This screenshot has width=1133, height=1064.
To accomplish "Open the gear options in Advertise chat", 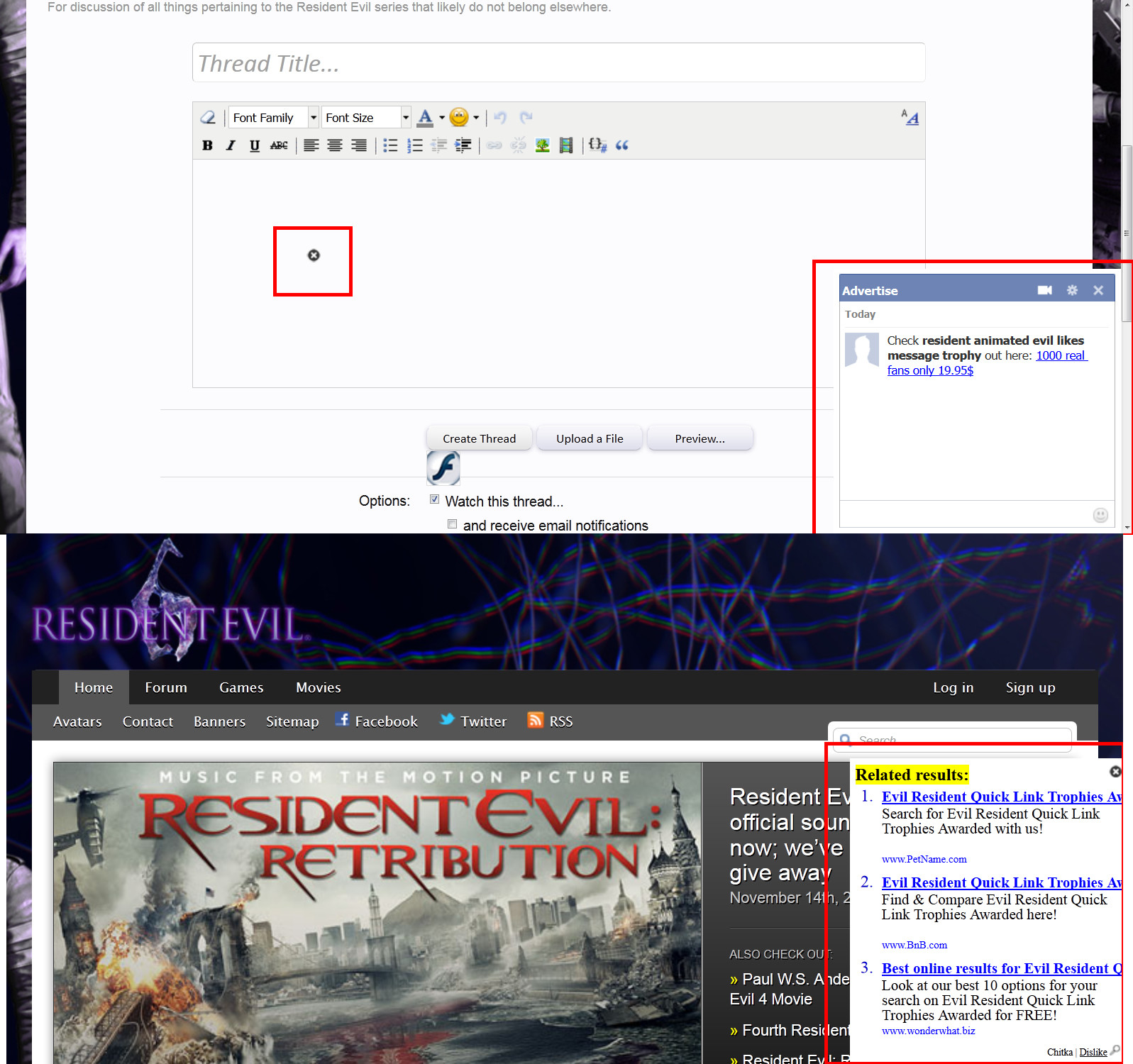I will tap(1072, 290).
